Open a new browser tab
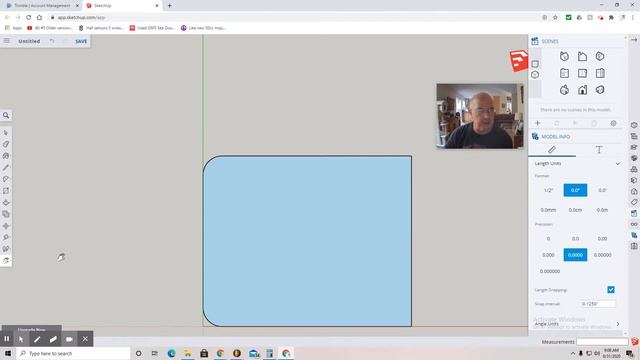The width and height of the screenshot is (640, 360). (169, 6)
